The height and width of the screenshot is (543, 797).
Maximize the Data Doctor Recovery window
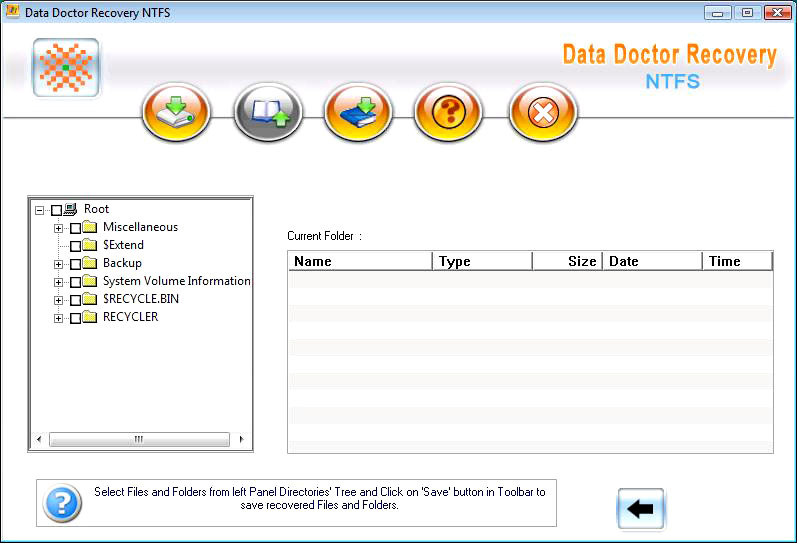tap(747, 13)
